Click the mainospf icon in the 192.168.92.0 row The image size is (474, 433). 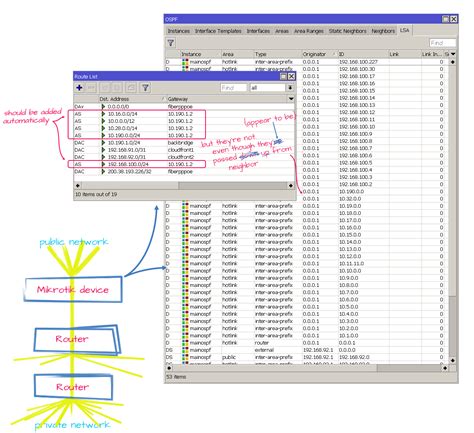[x=185, y=357]
